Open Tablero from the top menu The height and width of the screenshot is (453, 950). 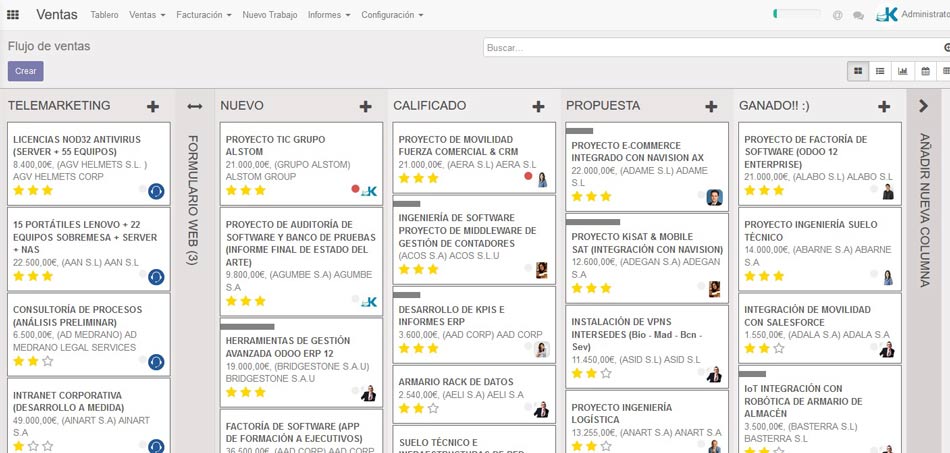pos(104,15)
